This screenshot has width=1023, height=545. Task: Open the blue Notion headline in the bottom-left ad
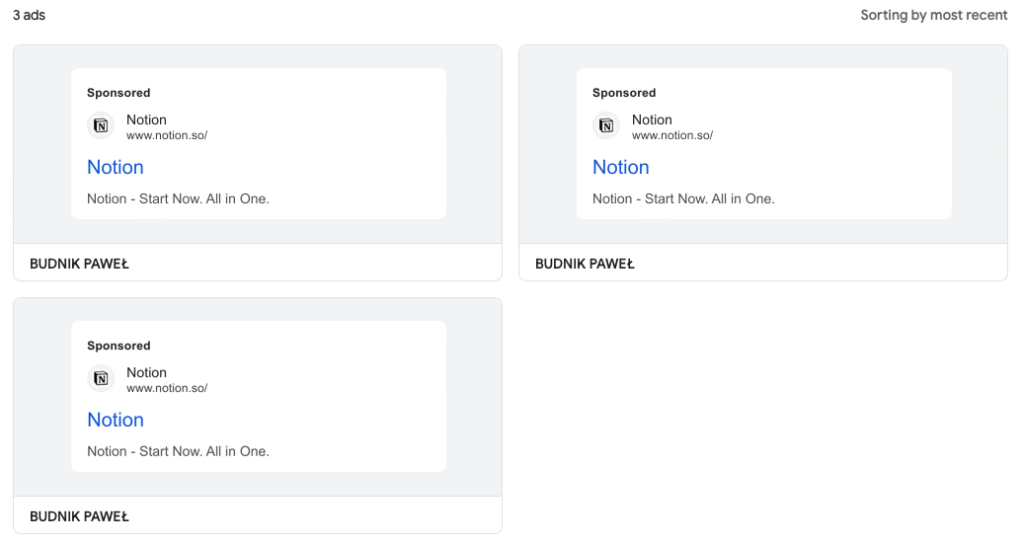click(115, 420)
